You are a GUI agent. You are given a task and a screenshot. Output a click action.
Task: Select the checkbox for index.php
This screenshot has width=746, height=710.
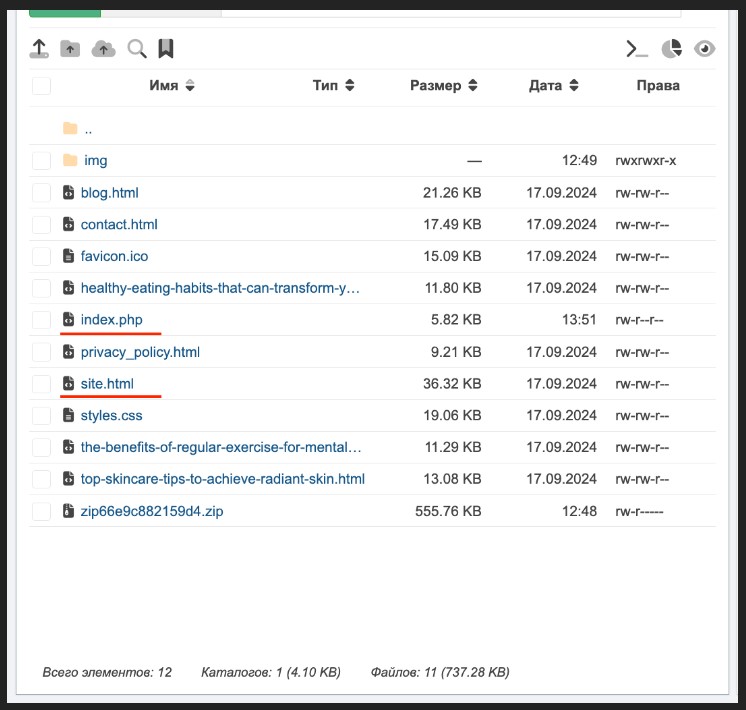pos(41,320)
